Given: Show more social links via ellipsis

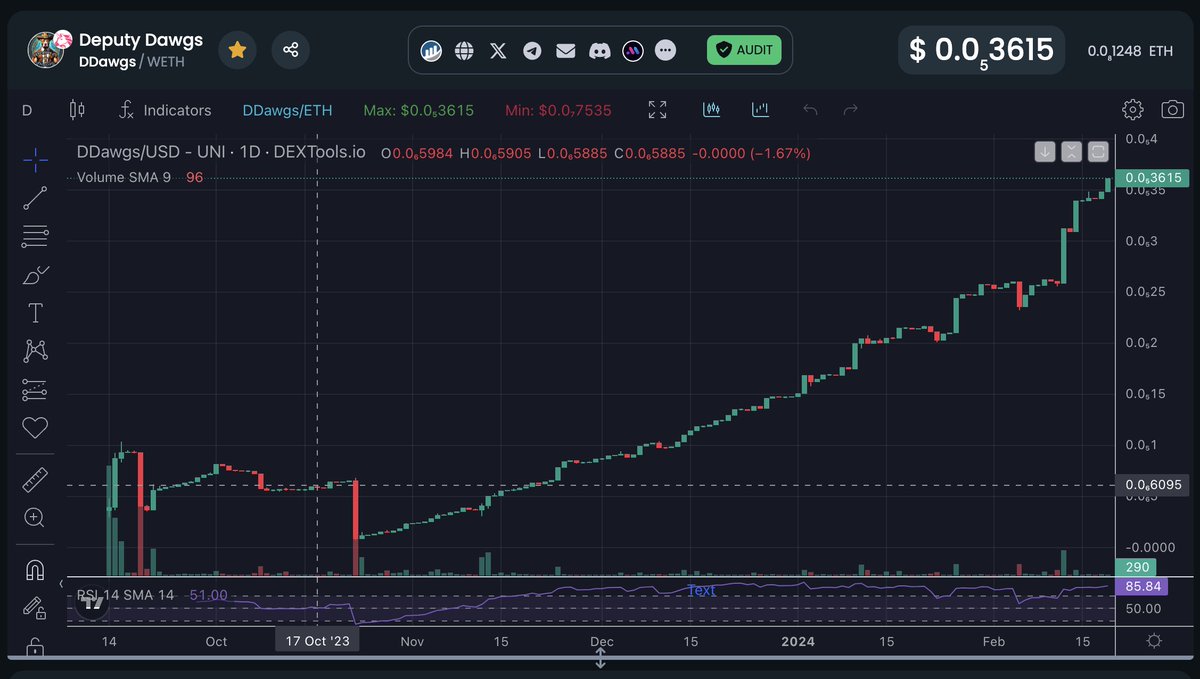Looking at the screenshot, I should [665, 49].
